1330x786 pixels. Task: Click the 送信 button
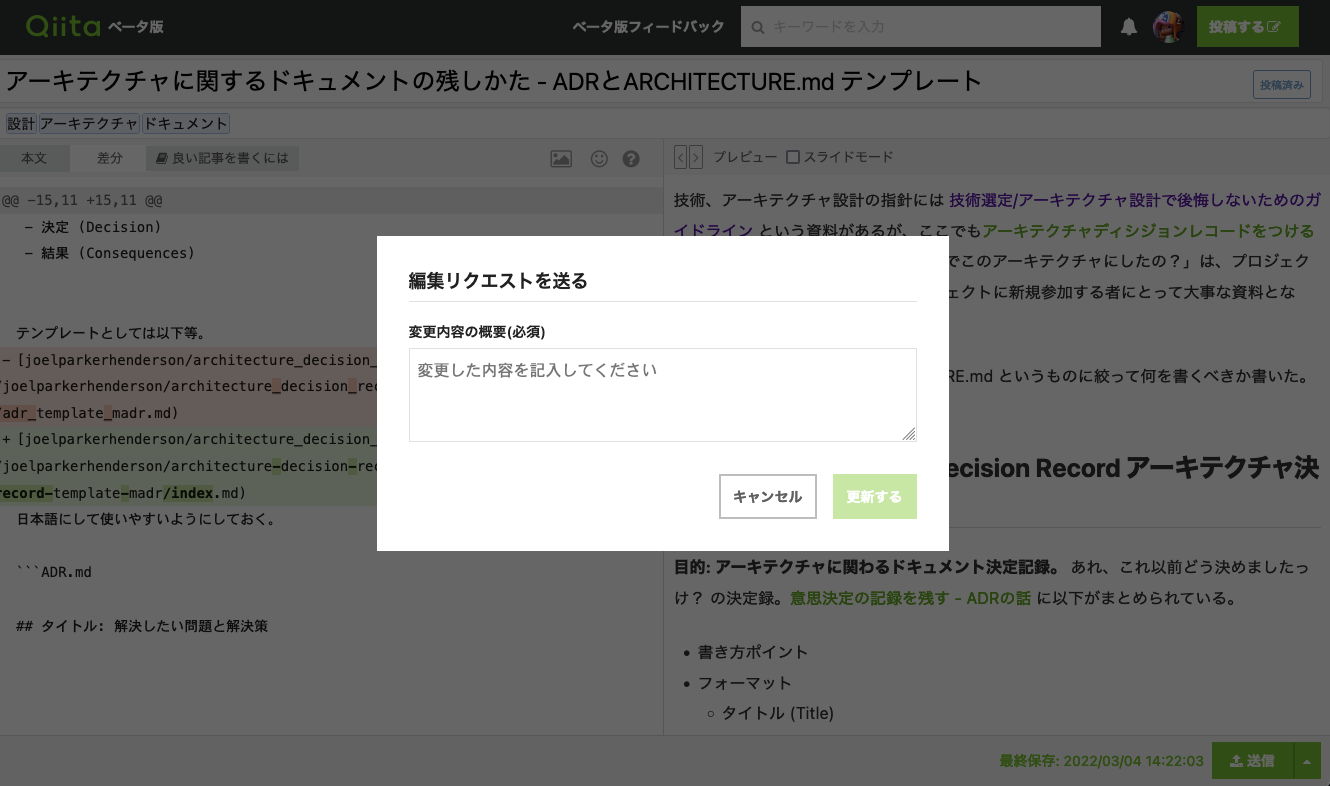pyautogui.click(x=1252, y=761)
